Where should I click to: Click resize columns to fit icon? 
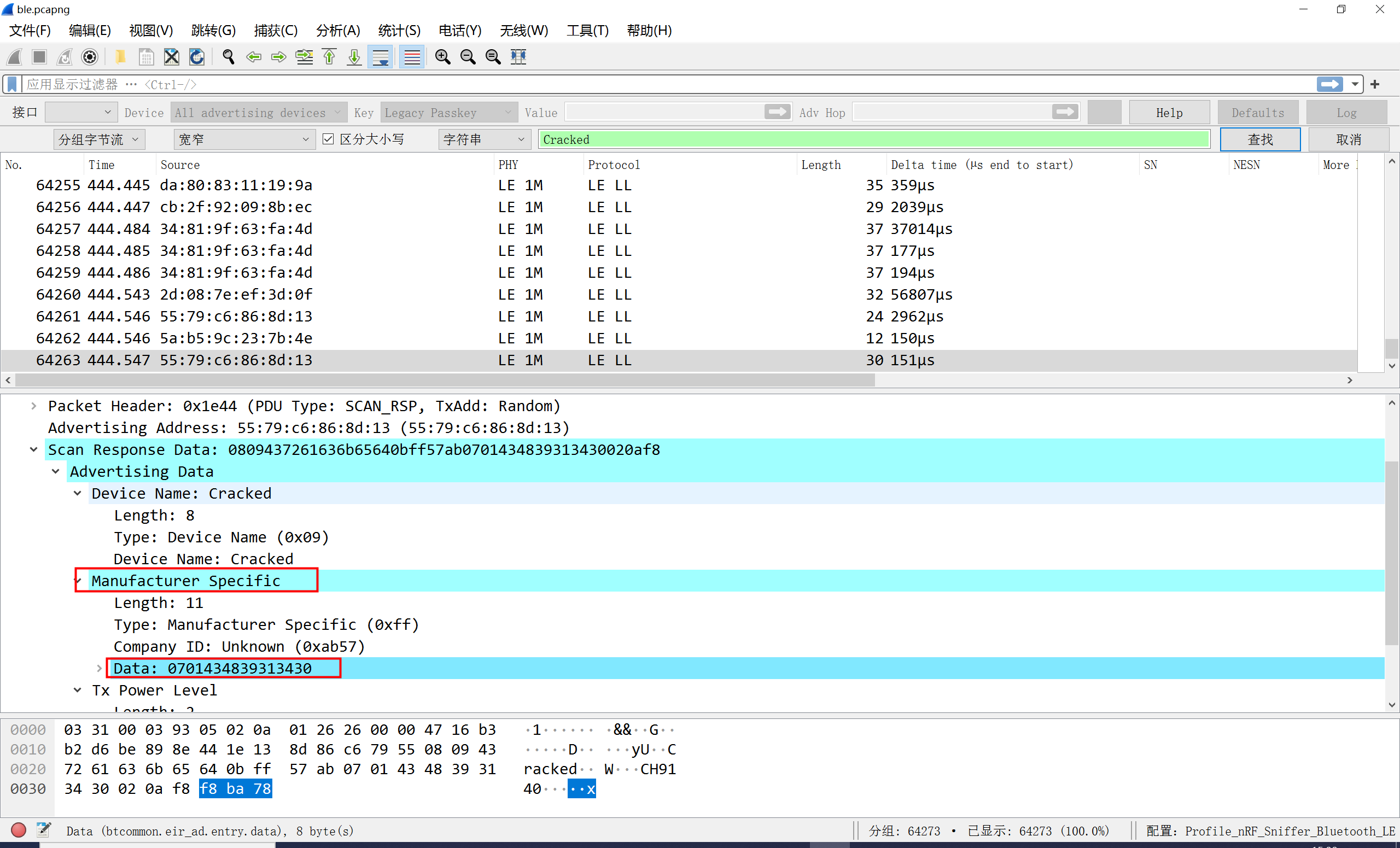pyautogui.click(x=518, y=57)
